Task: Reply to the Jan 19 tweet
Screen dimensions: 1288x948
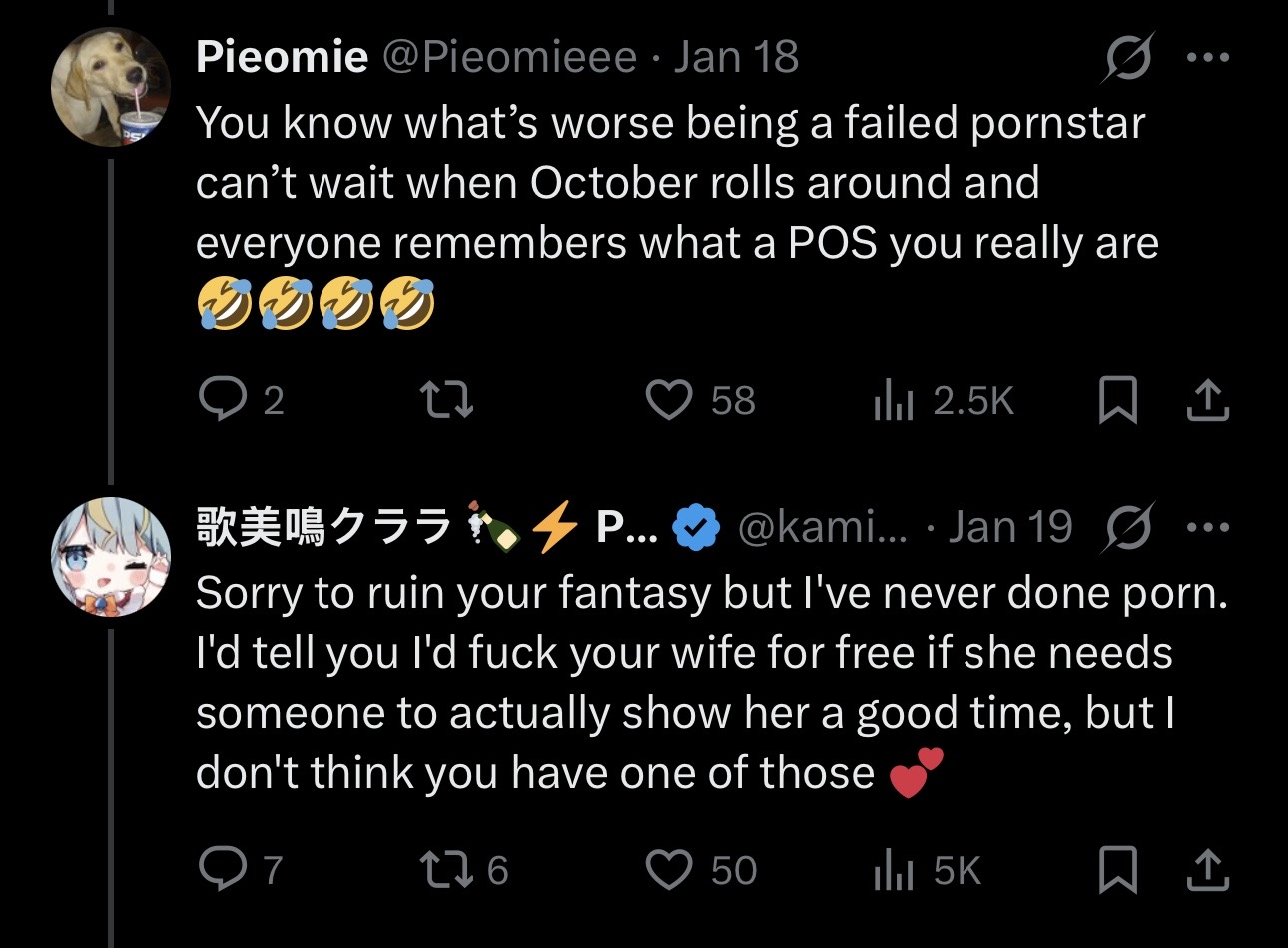Action: (241, 871)
